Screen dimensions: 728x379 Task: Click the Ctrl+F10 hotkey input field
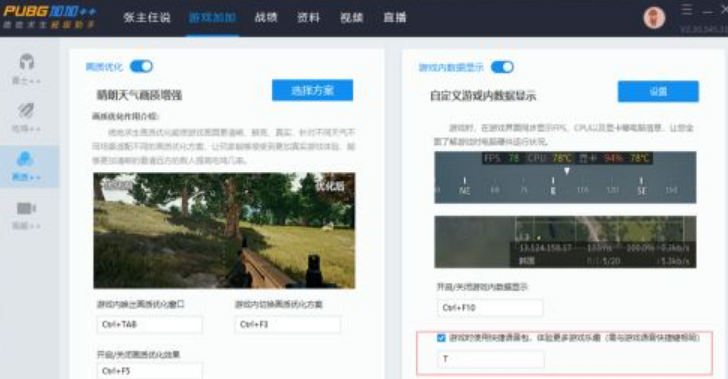[490, 307]
